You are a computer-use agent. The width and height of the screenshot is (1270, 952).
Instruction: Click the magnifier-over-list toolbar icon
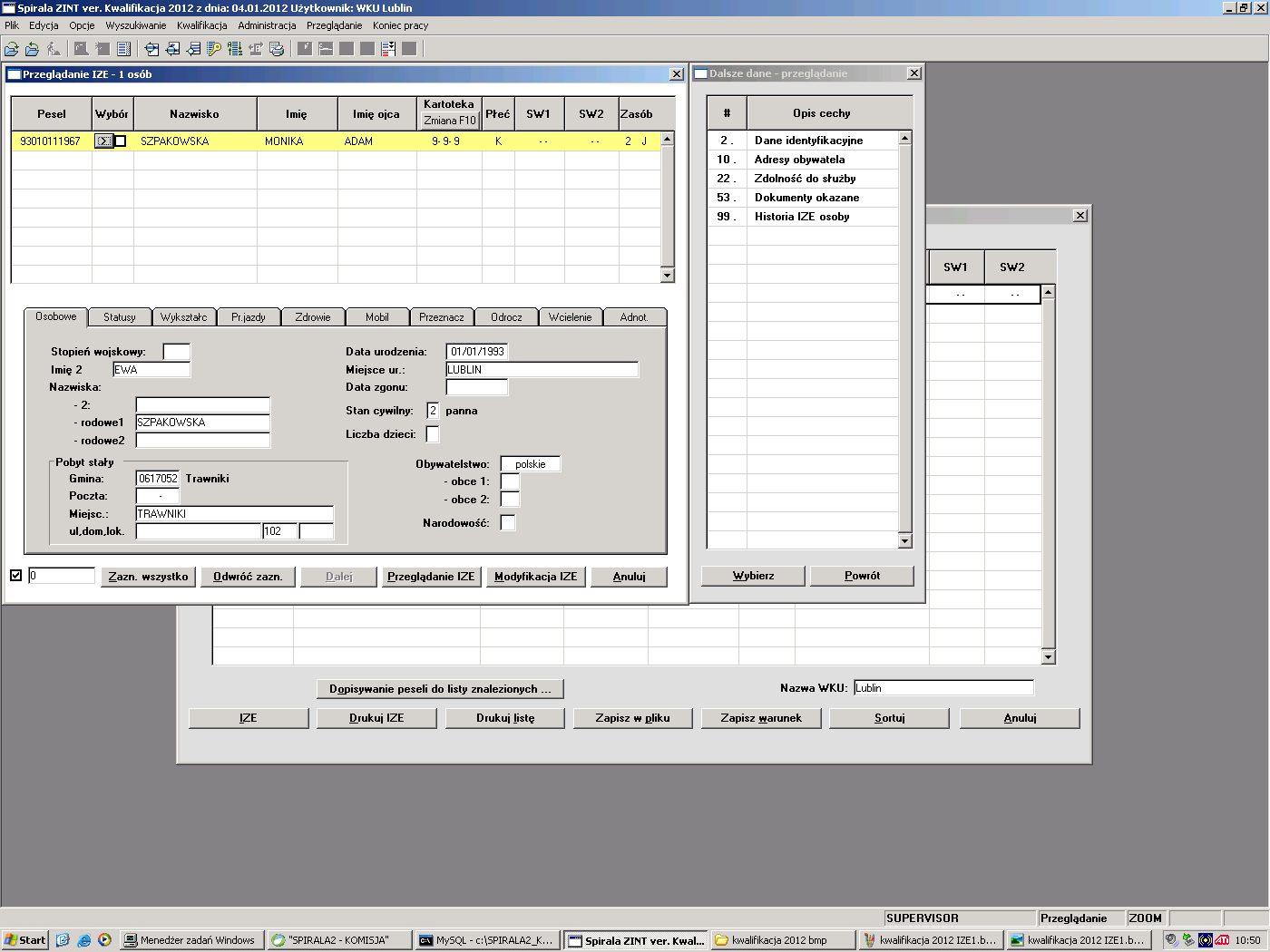point(193,49)
